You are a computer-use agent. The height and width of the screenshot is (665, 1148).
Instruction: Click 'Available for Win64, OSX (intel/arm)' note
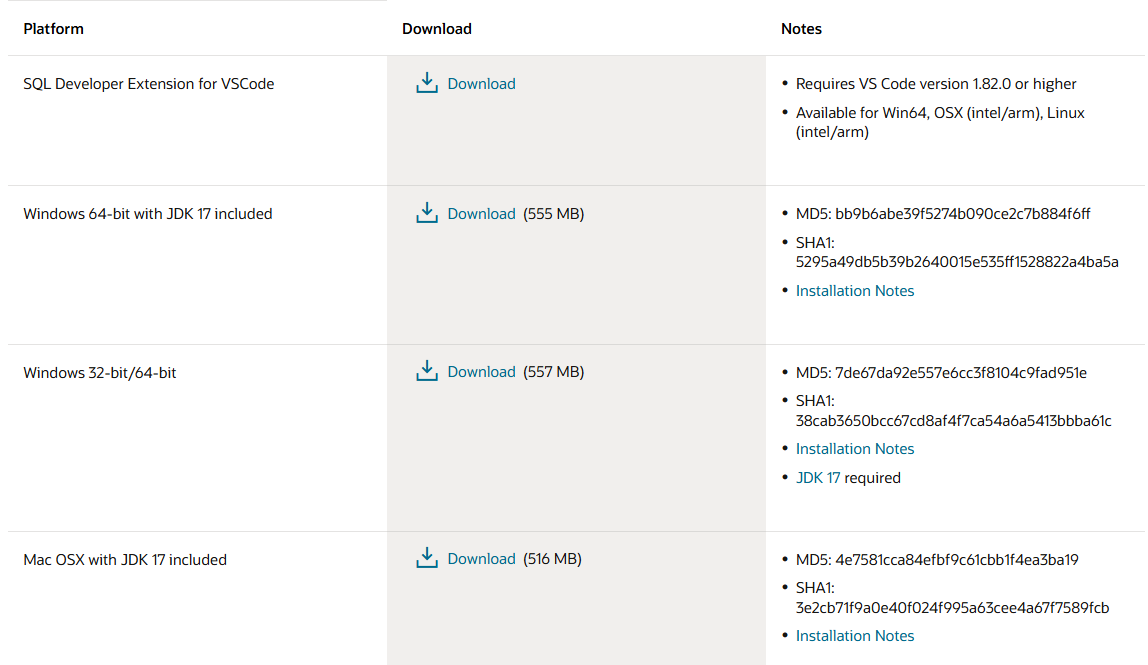pyautogui.click(x=940, y=122)
